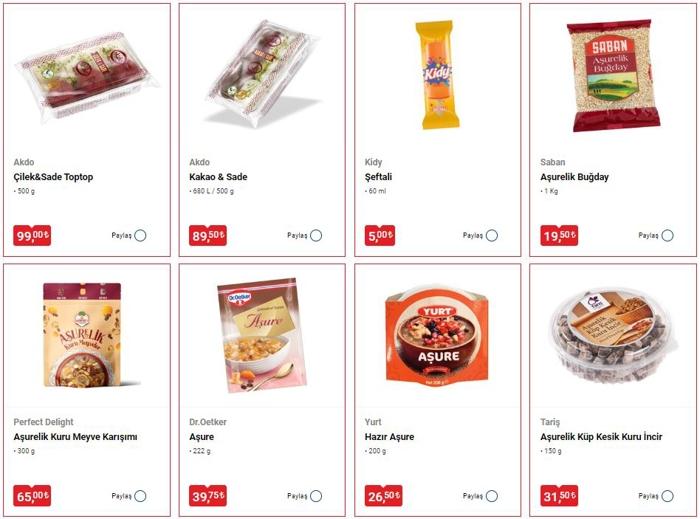View the Yurt Aşure bowl image

pos(438,336)
